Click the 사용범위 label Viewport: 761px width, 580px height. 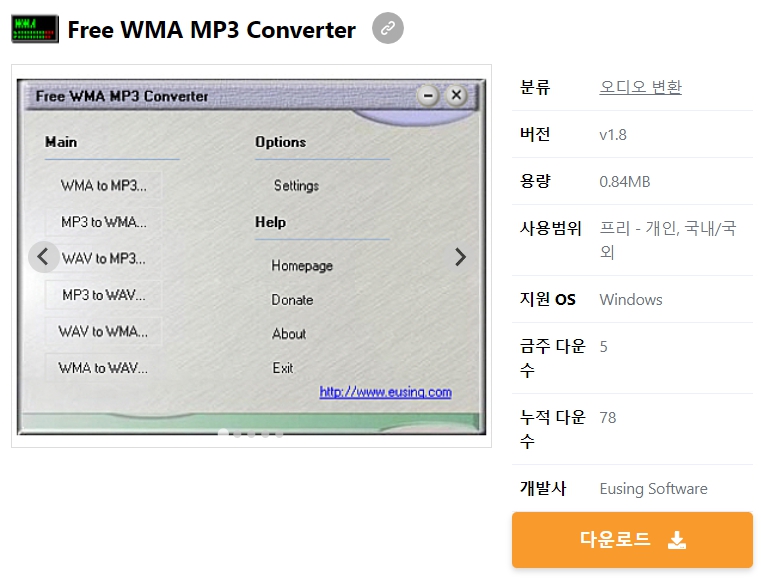coord(550,228)
